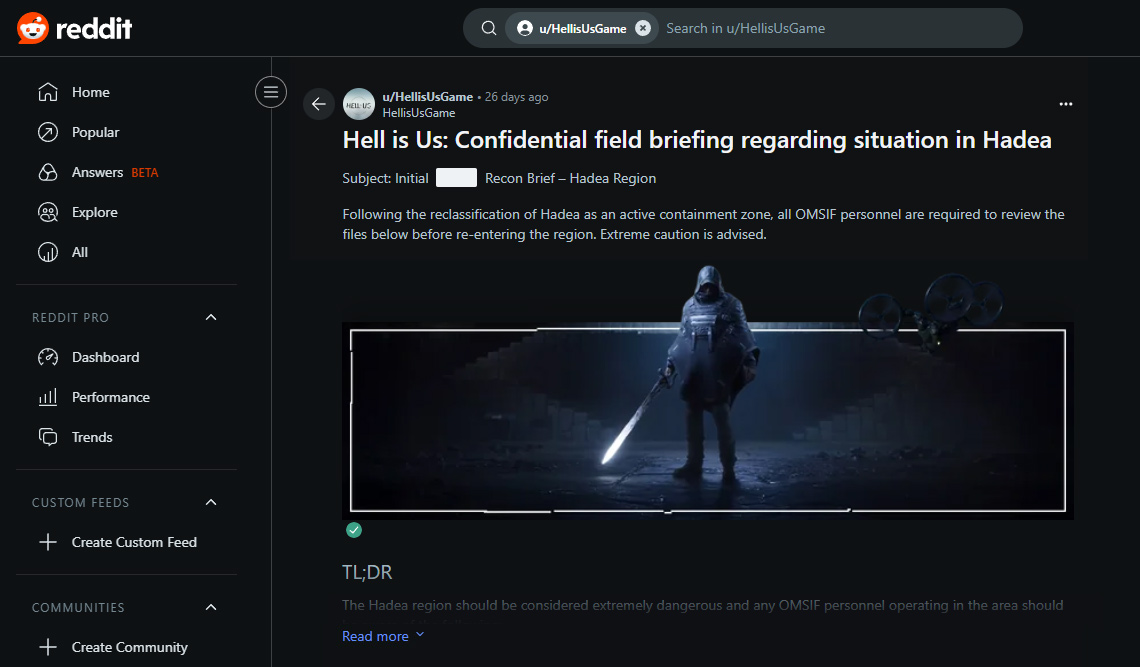Open the HellisUsGame profile avatar
The width and height of the screenshot is (1140, 667).
[358, 104]
